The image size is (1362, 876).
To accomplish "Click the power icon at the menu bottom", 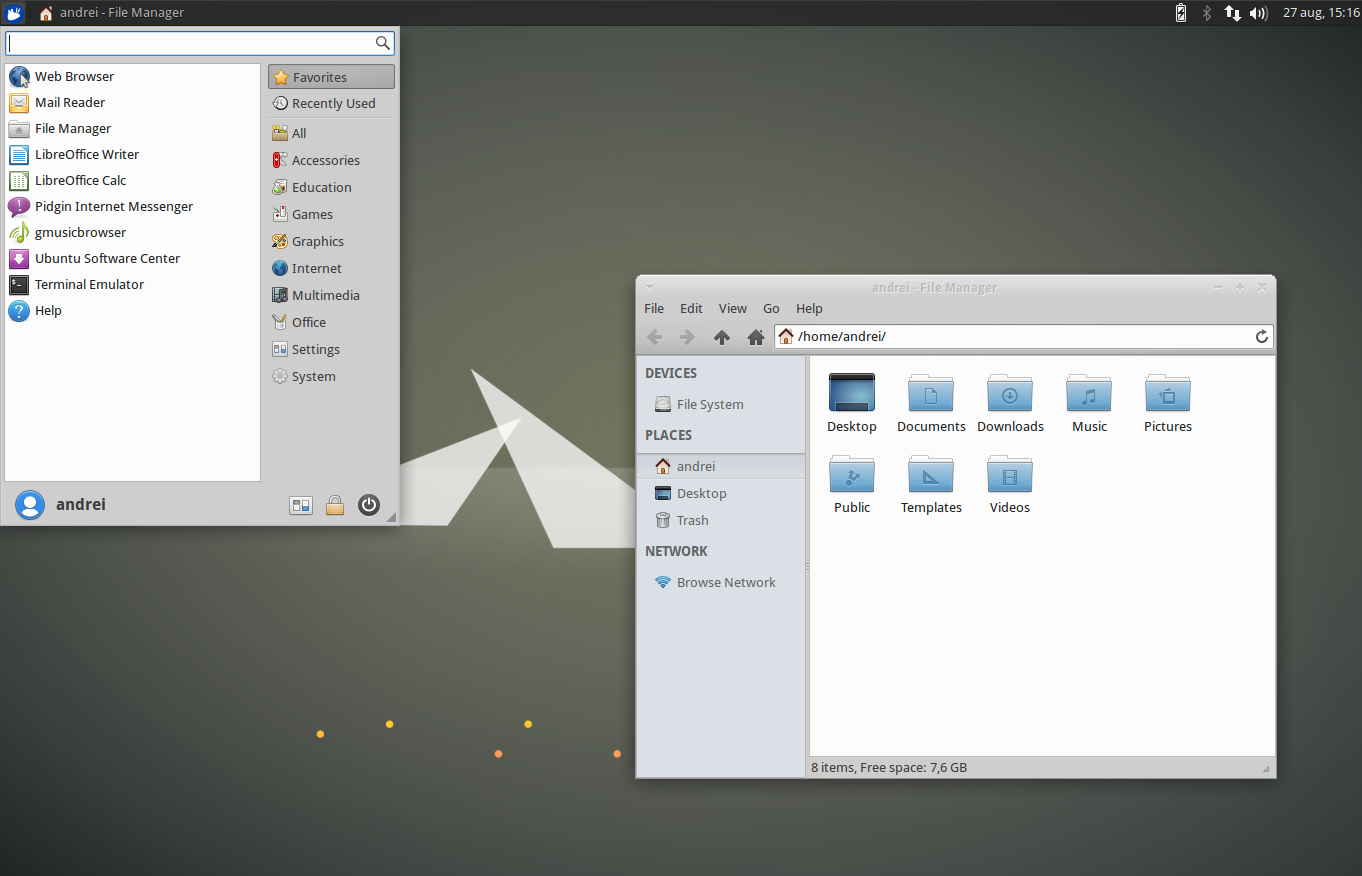I will click(x=369, y=504).
